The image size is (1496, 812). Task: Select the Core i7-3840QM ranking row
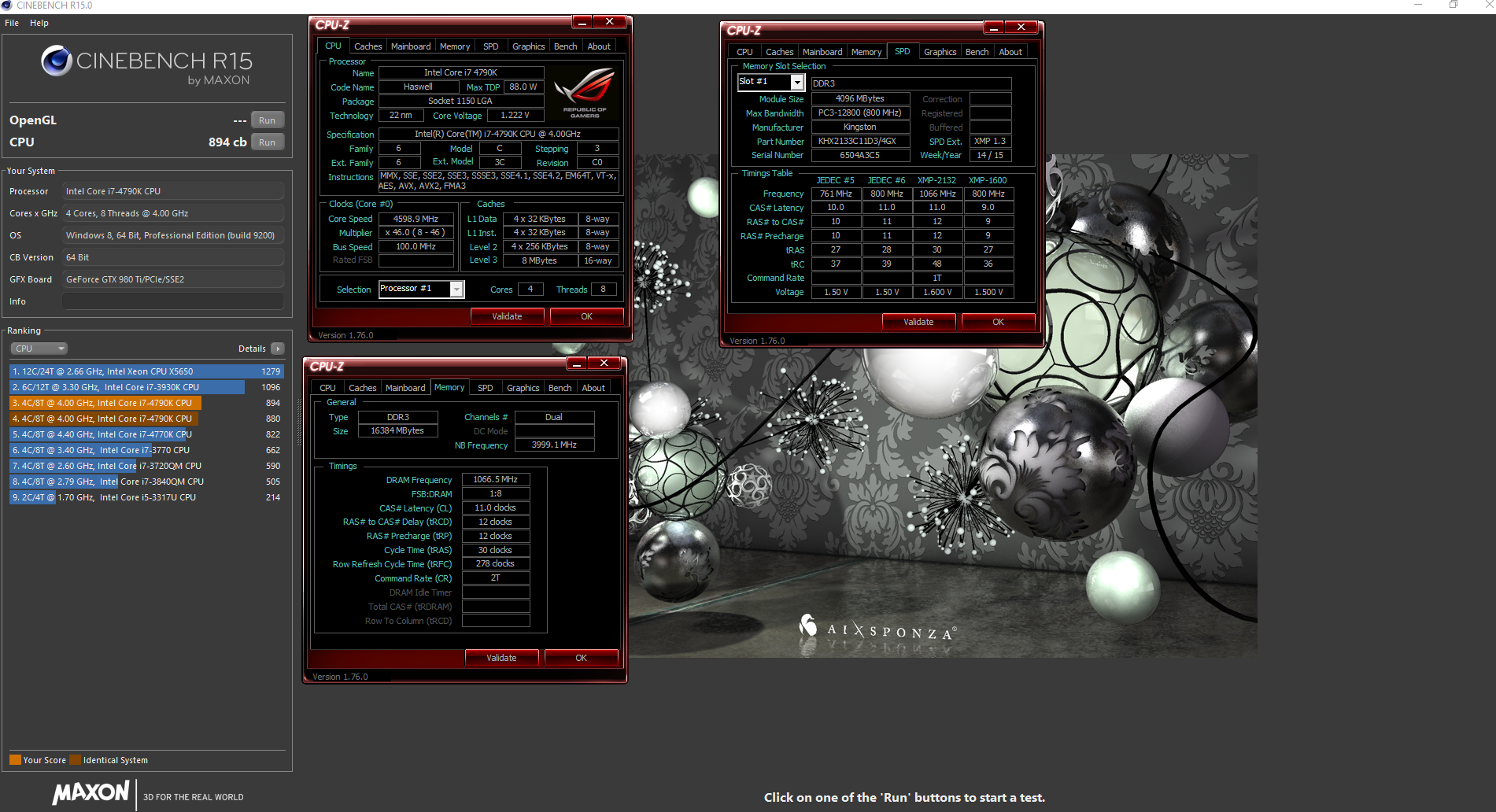pyautogui.click(x=146, y=482)
